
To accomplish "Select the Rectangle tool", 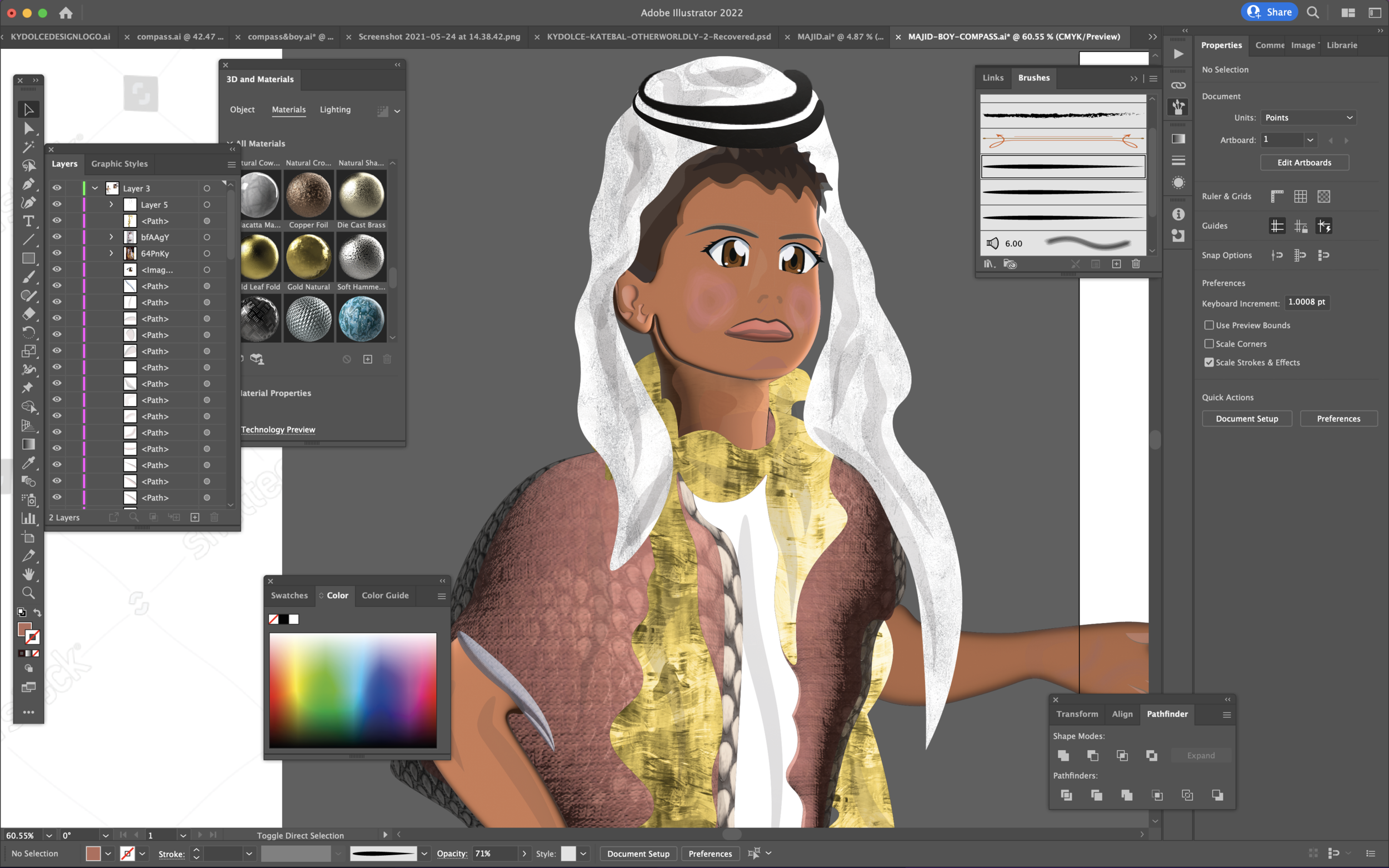I will (x=28, y=258).
